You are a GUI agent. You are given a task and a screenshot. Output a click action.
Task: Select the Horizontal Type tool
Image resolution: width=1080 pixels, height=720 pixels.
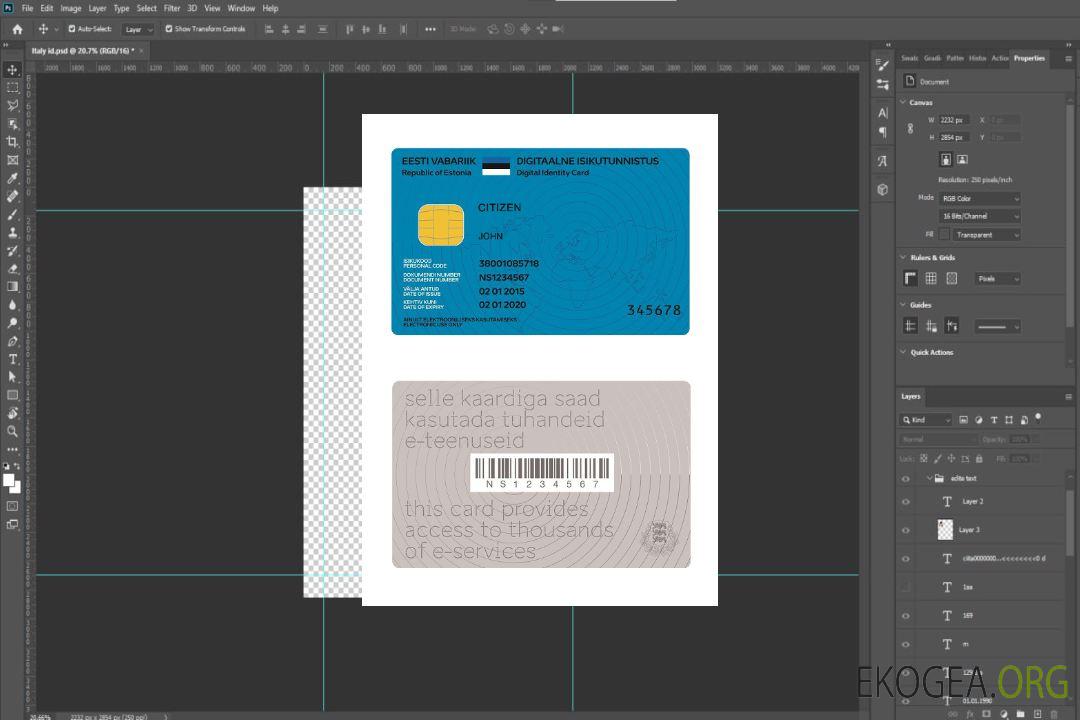click(x=12, y=359)
